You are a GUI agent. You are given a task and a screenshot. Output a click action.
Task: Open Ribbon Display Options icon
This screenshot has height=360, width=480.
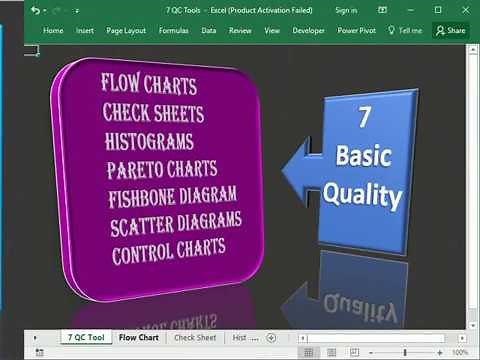[x=382, y=10]
